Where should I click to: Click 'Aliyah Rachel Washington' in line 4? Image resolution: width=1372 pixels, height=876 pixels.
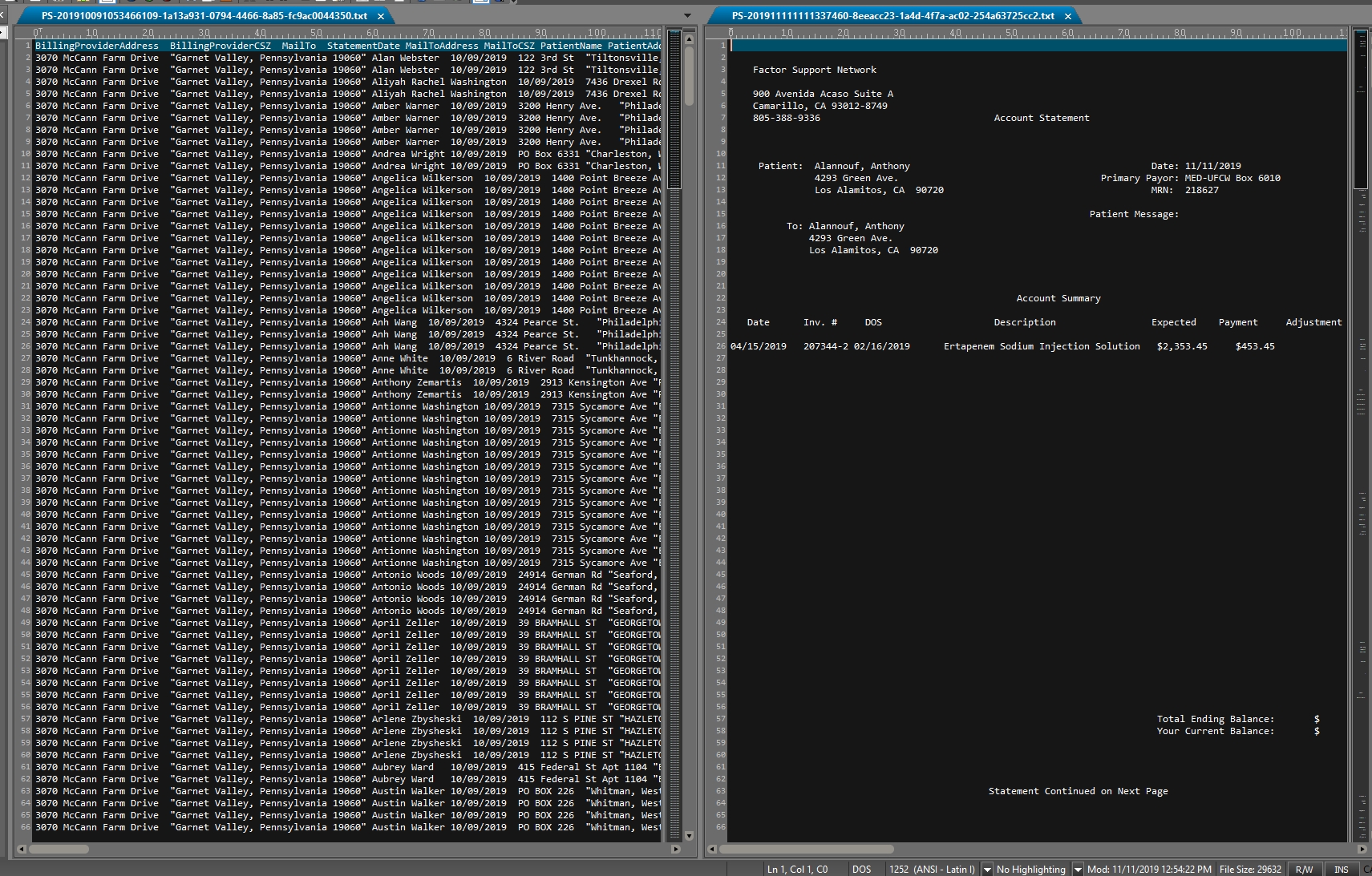439,82
